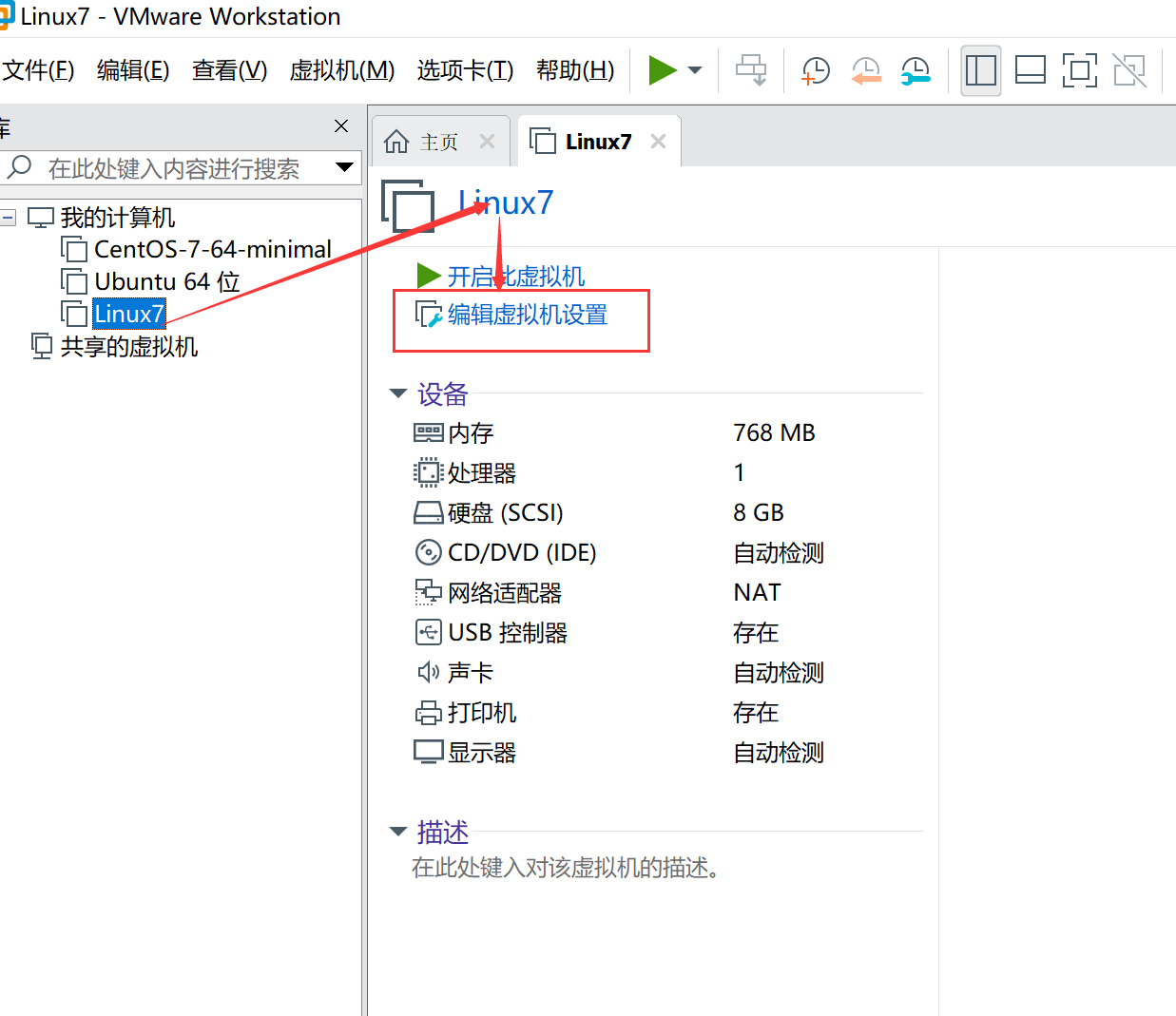Open the power options dropdown arrow
Viewport: 1176px width, 1016px height.
pos(695,70)
